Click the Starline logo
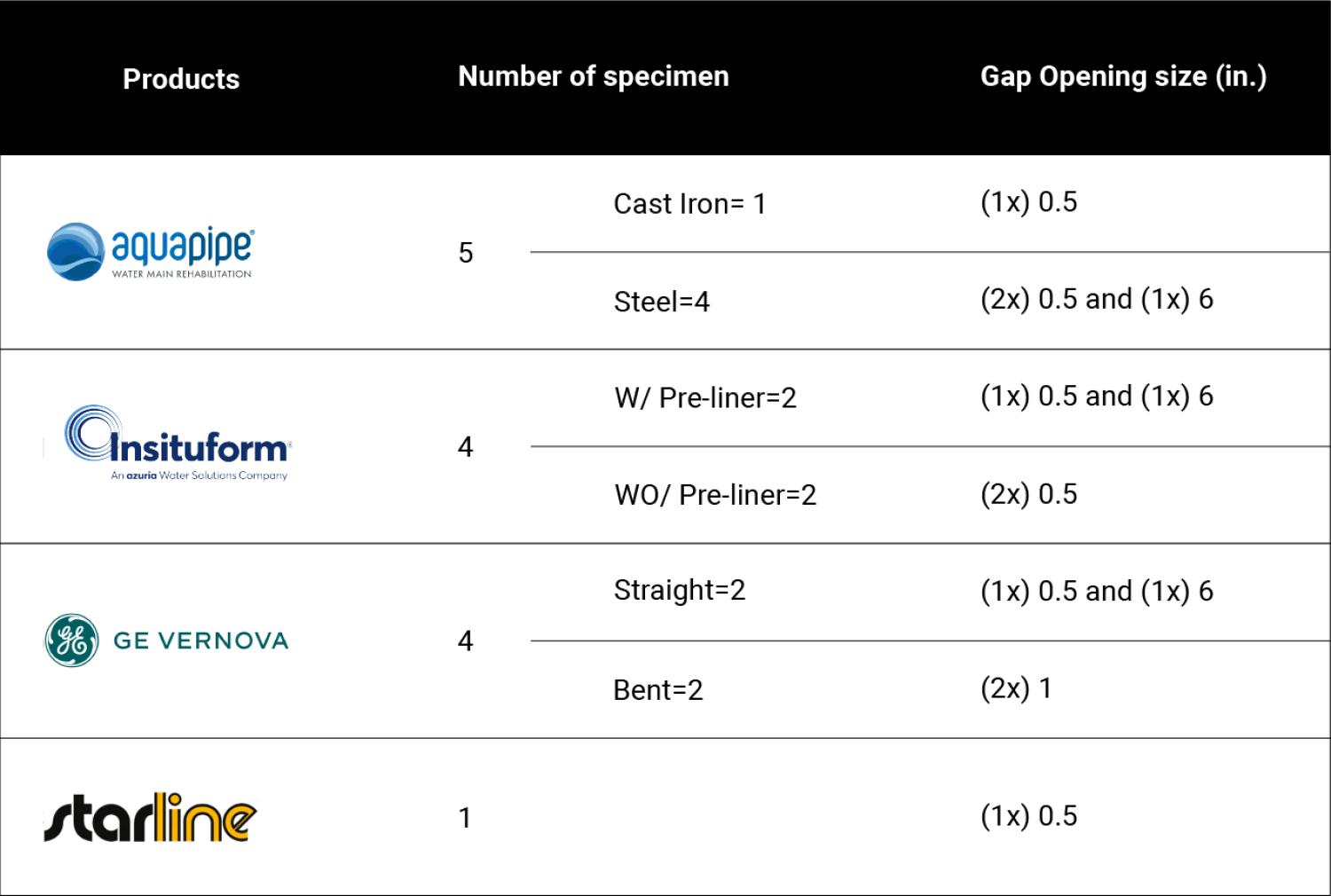Screen dimensions: 1331x896 click(x=151, y=817)
